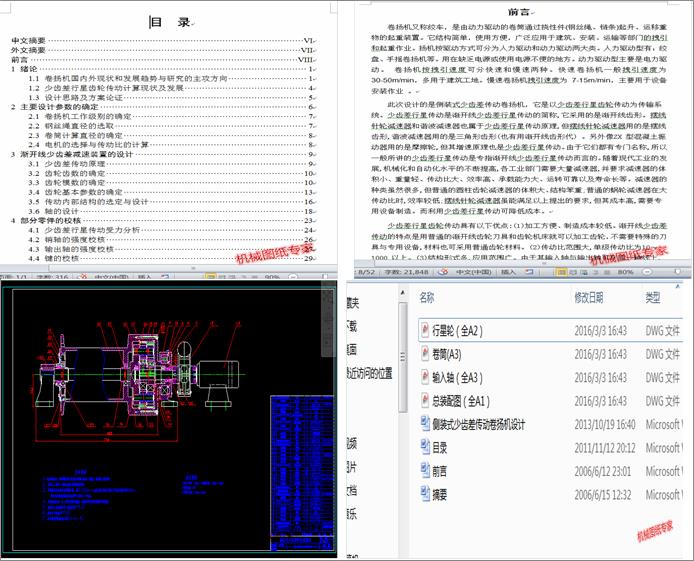Click TOC entry 外文摘要

pos(28,50)
